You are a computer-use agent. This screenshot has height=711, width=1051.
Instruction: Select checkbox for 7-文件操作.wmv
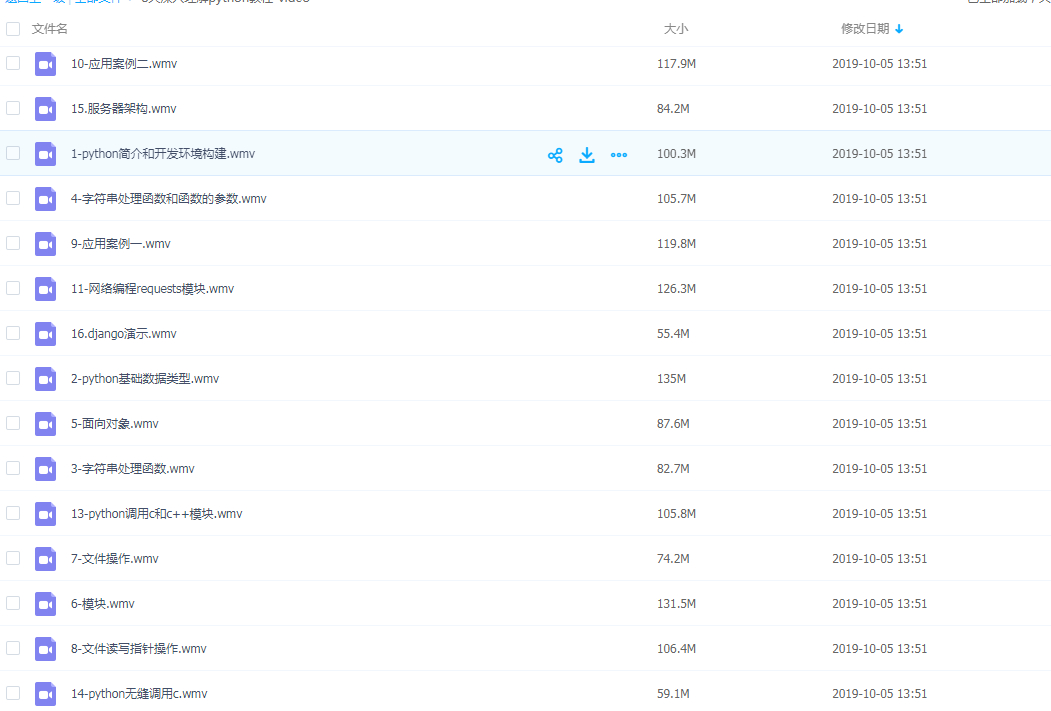[x=13, y=558]
